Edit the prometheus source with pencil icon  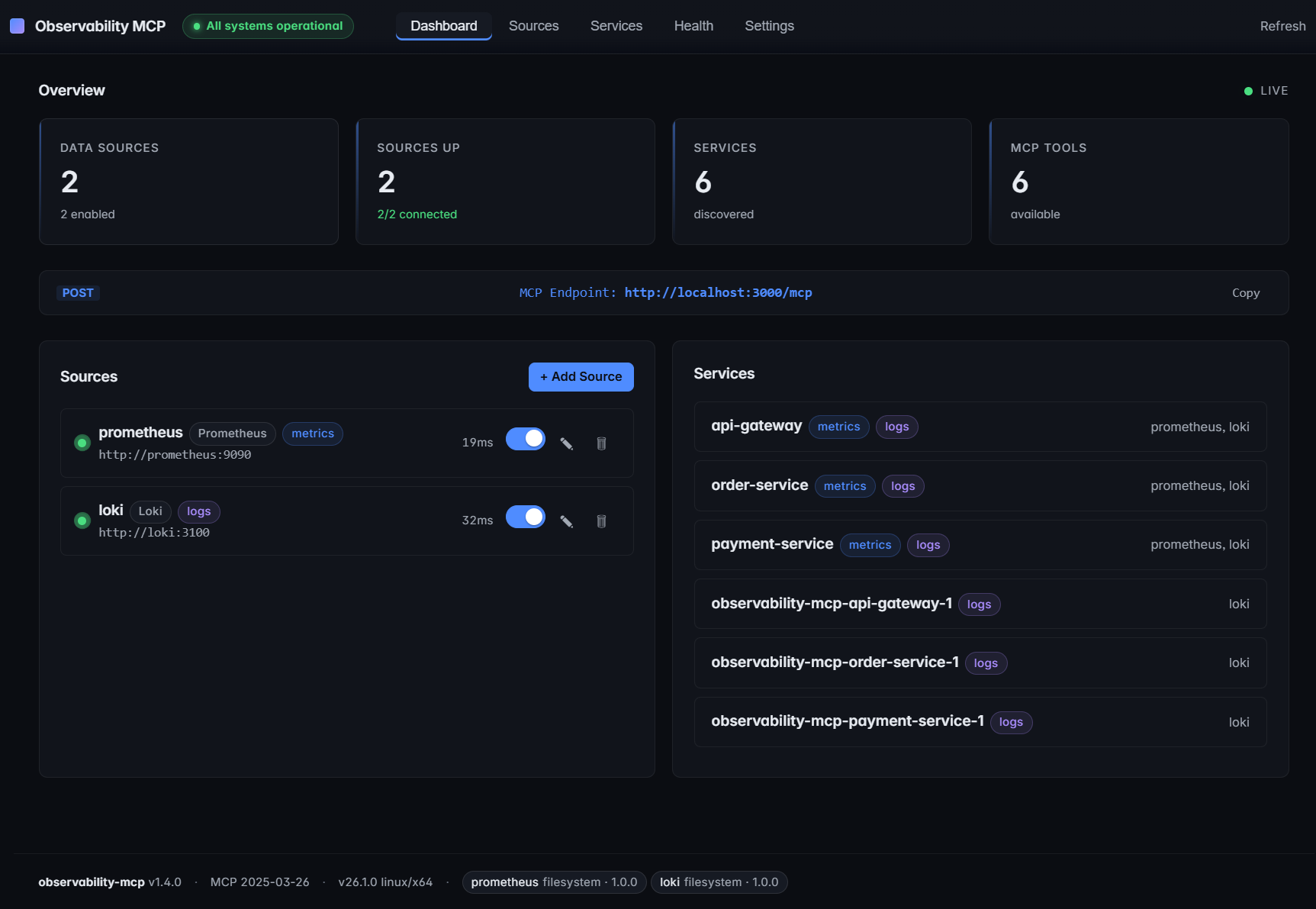567,443
